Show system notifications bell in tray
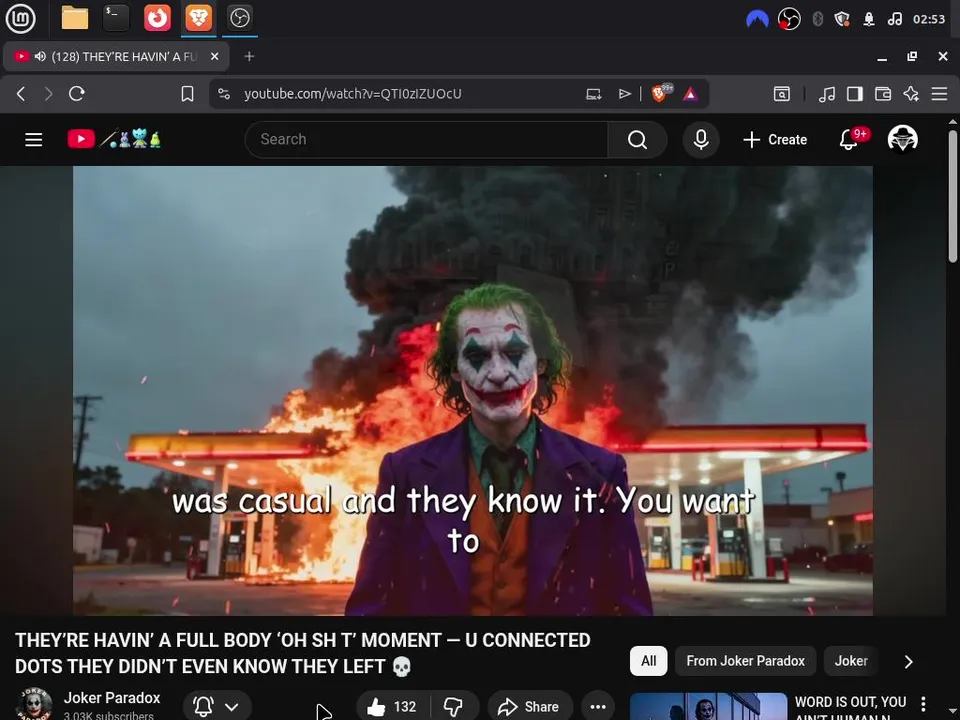This screenshot has width=960, height=720. tap(869, 19)
